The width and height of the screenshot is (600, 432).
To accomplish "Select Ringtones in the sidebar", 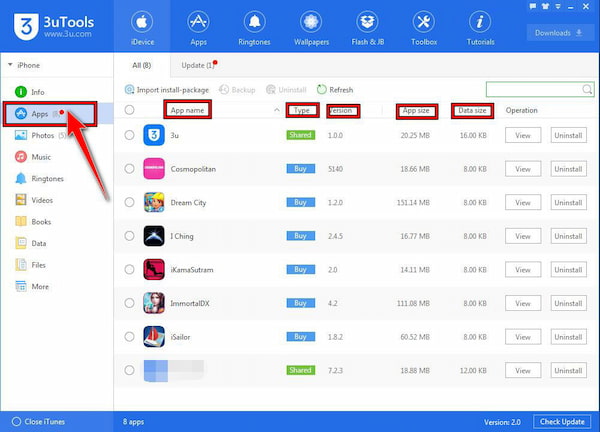I will click(x=39, y=179).
